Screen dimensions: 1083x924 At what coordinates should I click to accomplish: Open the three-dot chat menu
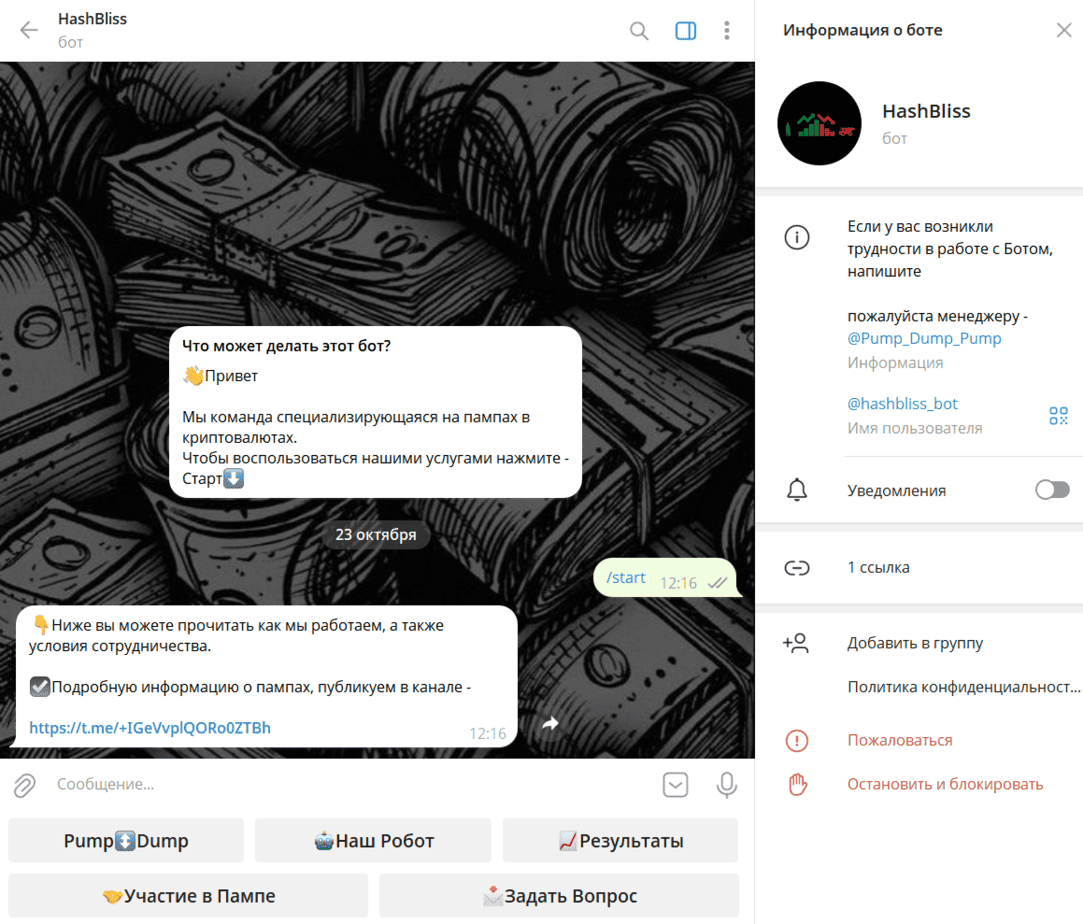(x=727, y=31)
